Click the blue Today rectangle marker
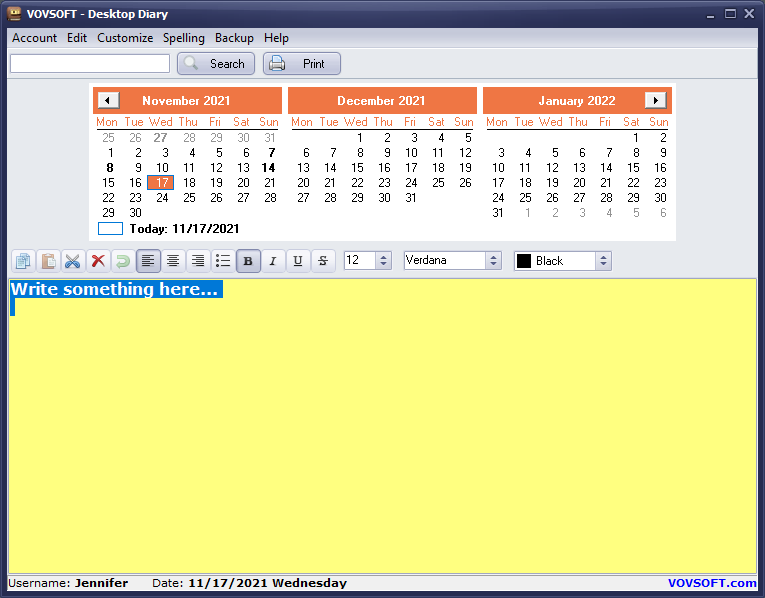 (x=110, y=229)
